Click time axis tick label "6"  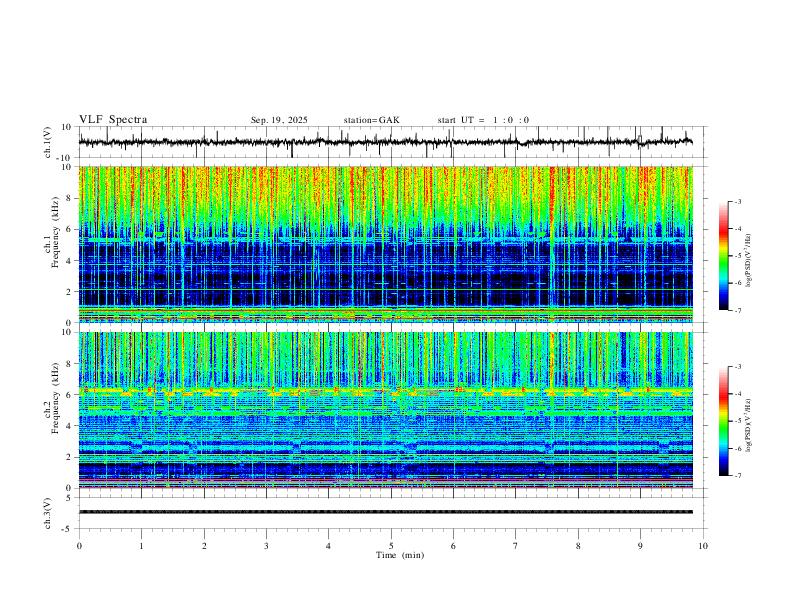[453, 546]
